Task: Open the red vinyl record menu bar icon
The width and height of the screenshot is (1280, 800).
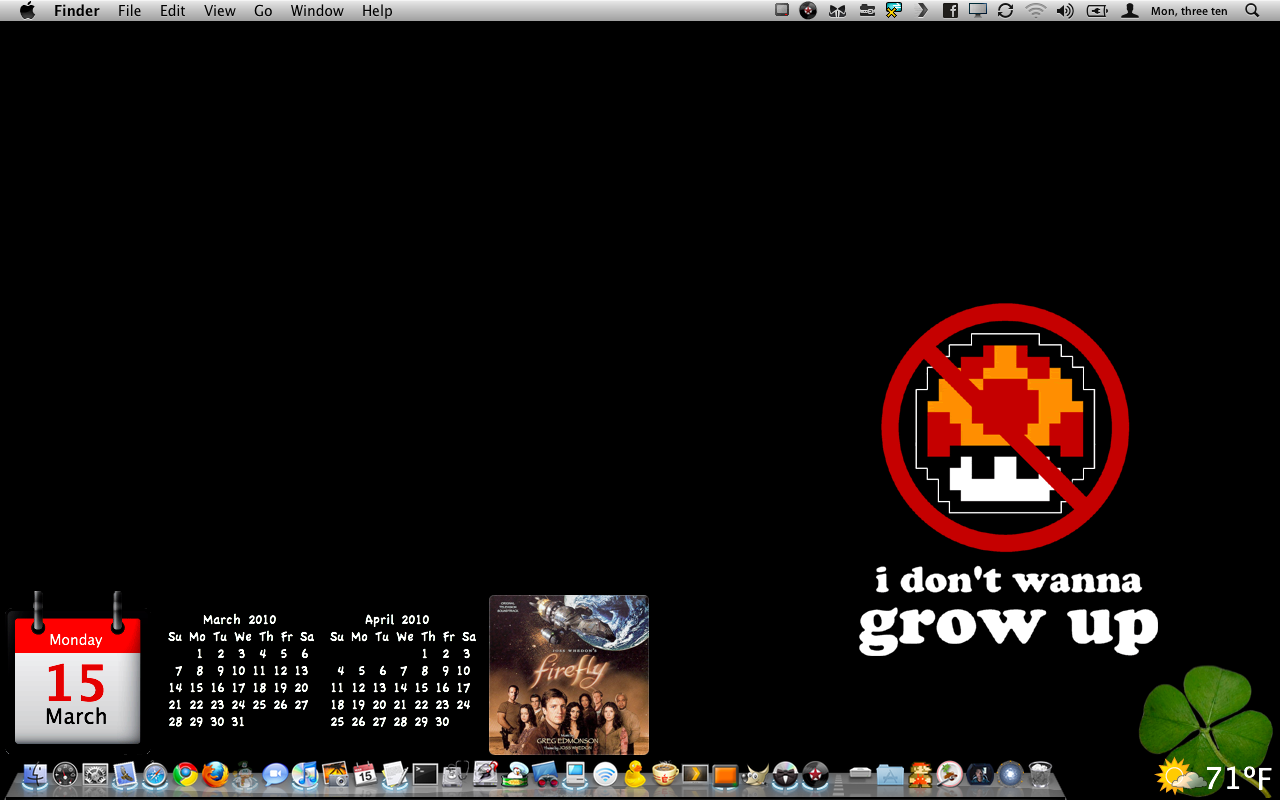Action: coord(809,11)
